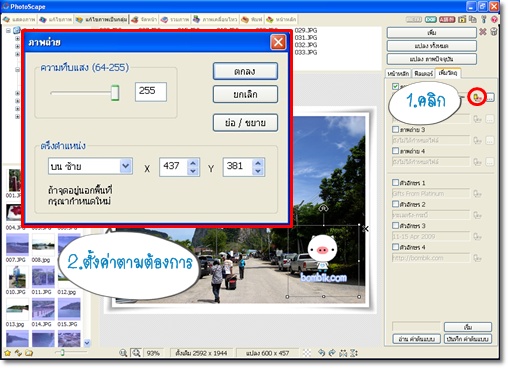
Task: Select the batch editor tab in main toolbar
Action: 101,20
